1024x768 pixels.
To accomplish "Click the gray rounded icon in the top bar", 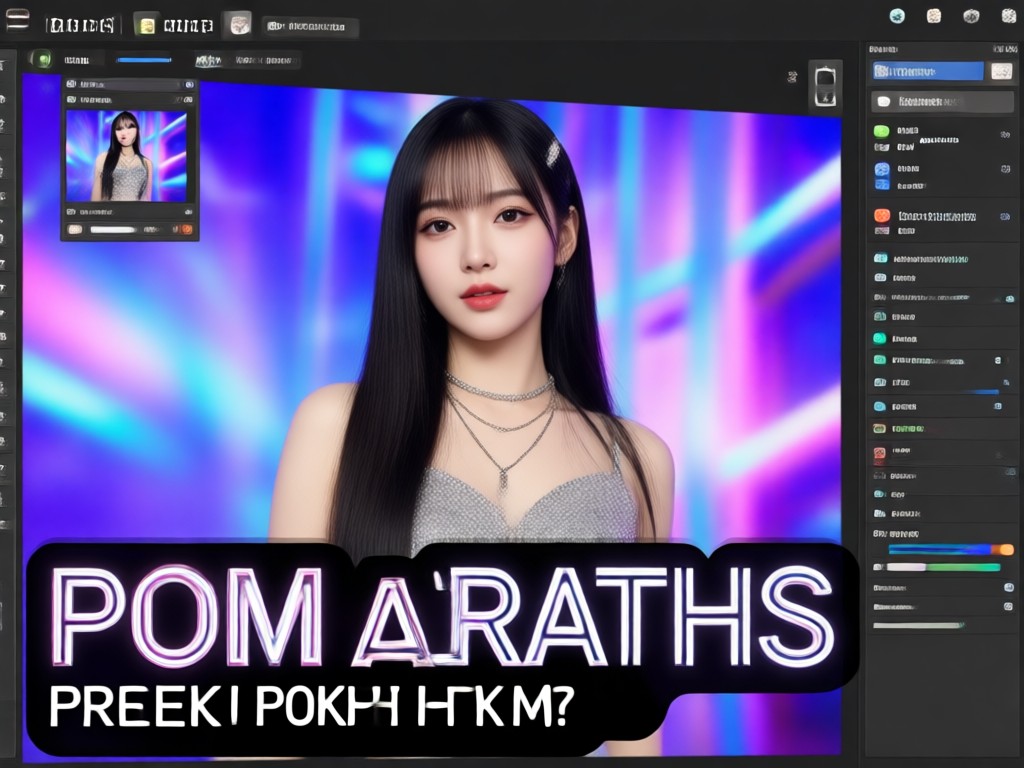I will pyautogui.click(x=240, y=25).
